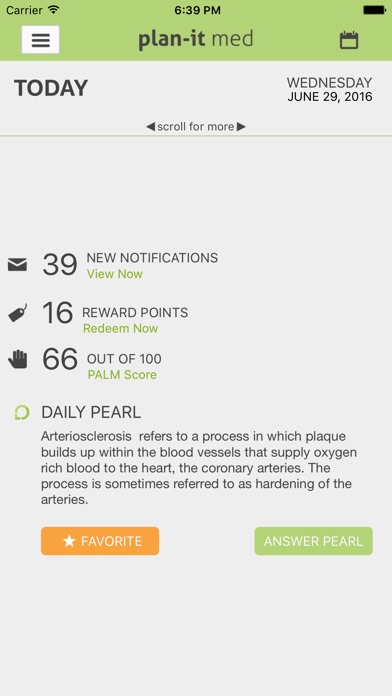Tap the star in Favorite button
The height and width of the screenshot is (696, 392).
pos(69,541)
